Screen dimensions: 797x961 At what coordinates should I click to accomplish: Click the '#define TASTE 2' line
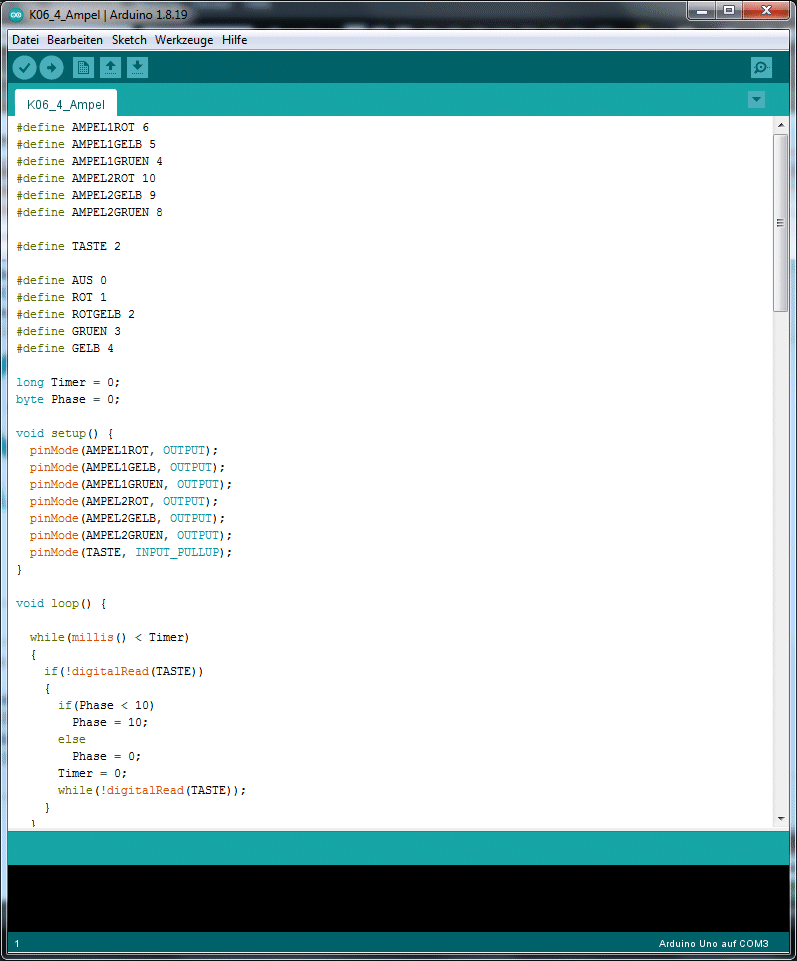68,246
